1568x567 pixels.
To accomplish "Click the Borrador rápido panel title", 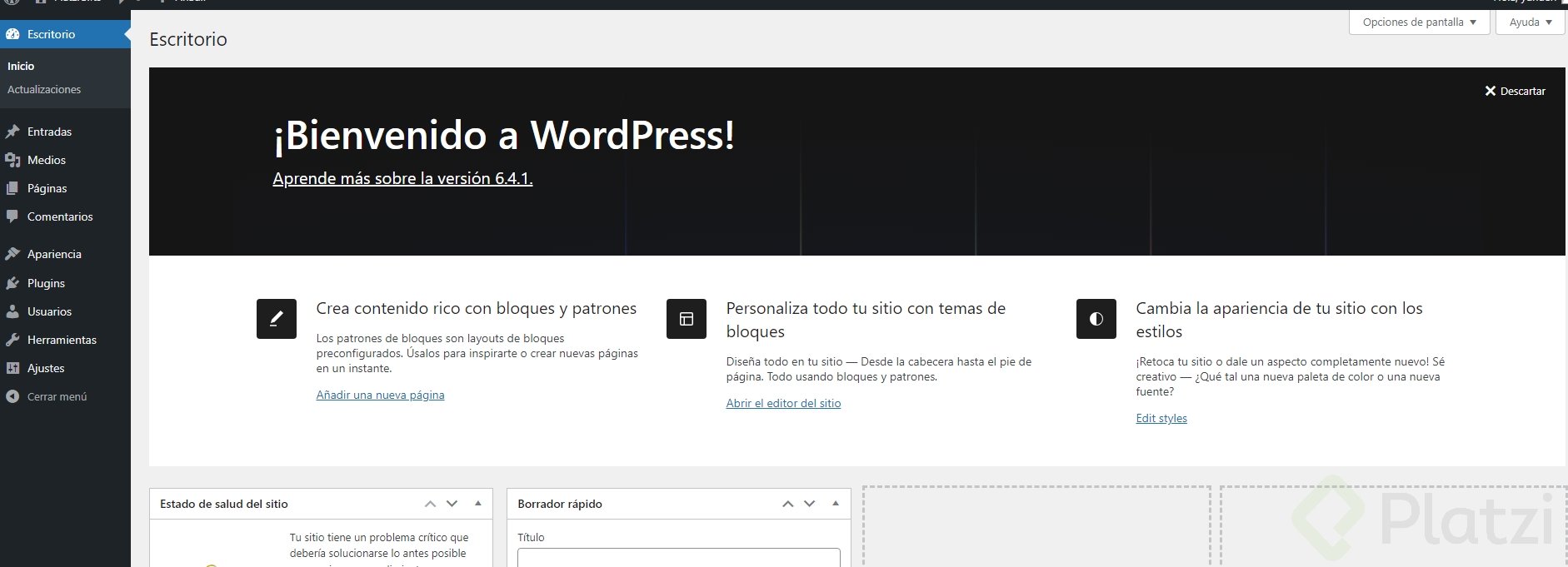I will 560,504.
